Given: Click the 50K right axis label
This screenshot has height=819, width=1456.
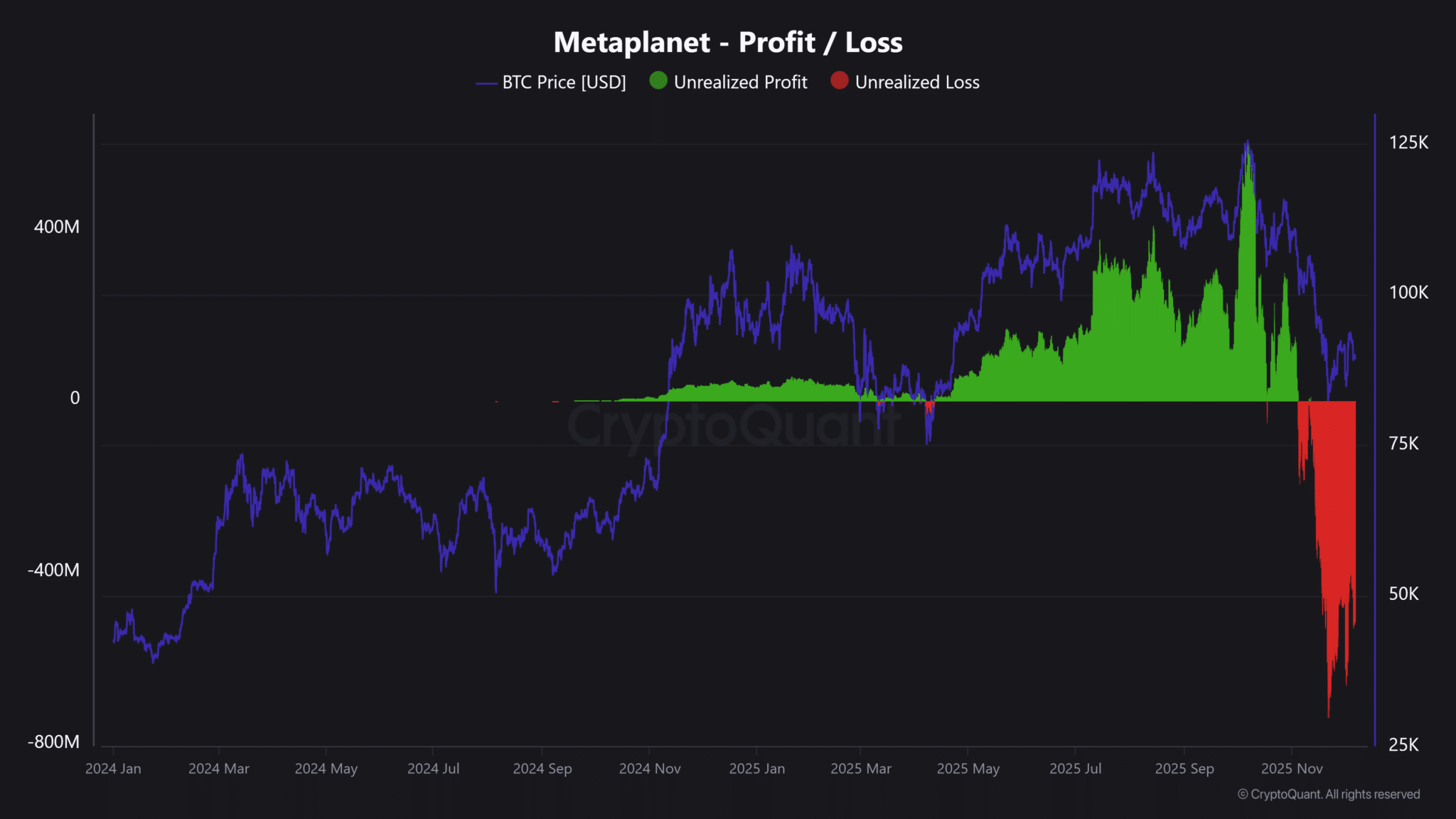Looking at the screenshot, I should coord(1403,594).
